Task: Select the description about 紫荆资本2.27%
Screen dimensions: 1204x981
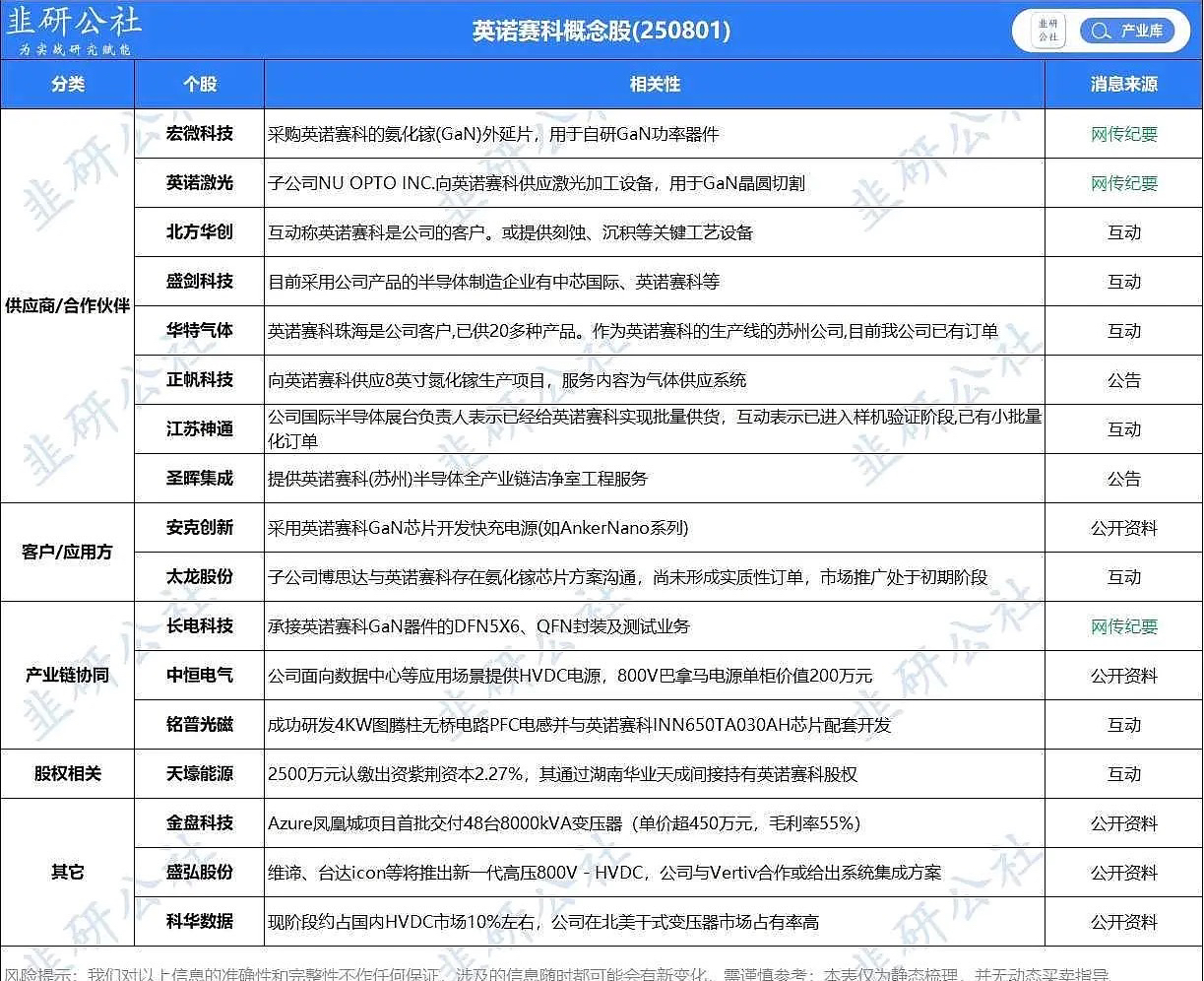Action: pos(562,774)
